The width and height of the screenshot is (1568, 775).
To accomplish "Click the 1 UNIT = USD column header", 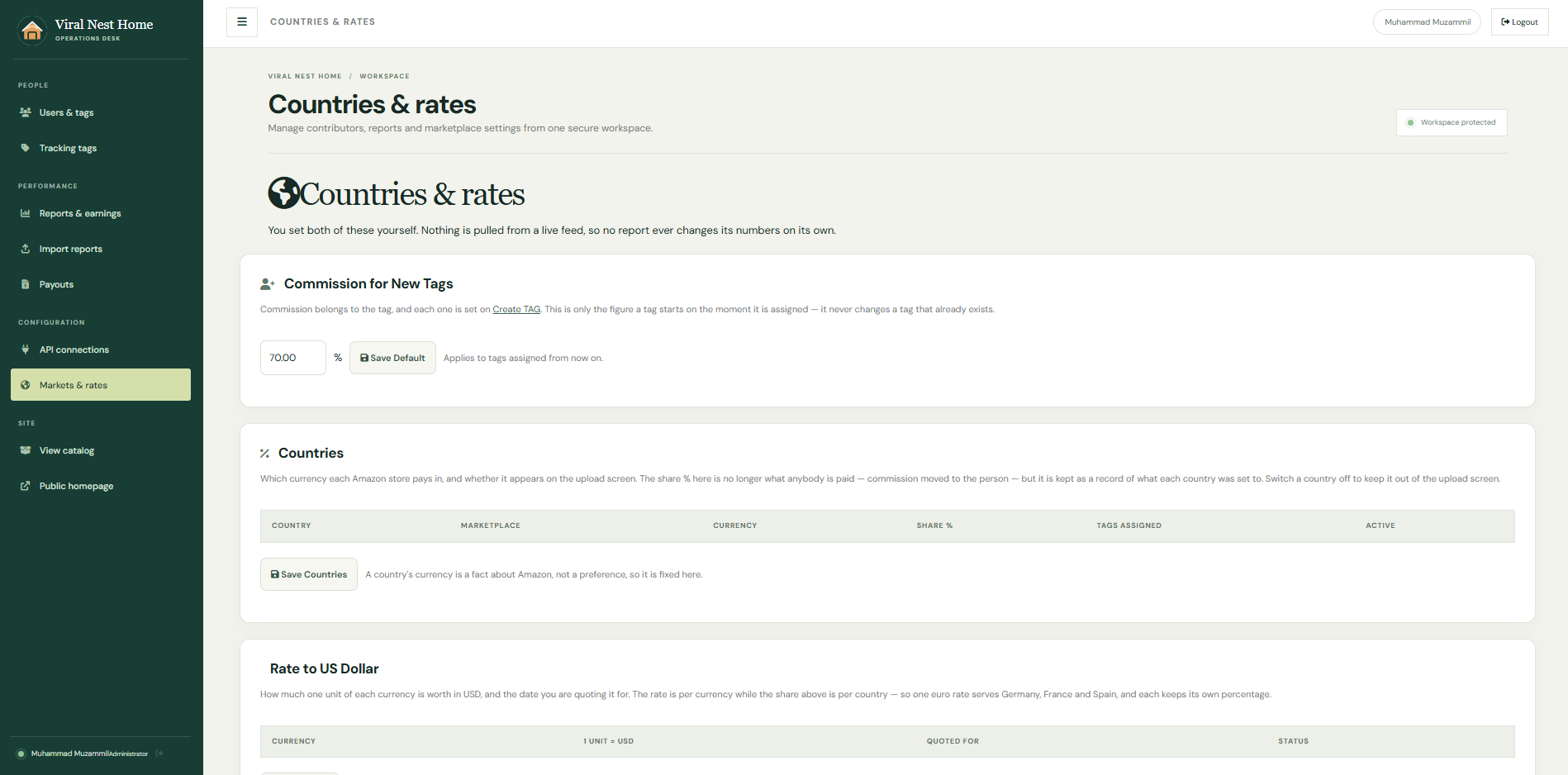I will coord(609,741).
